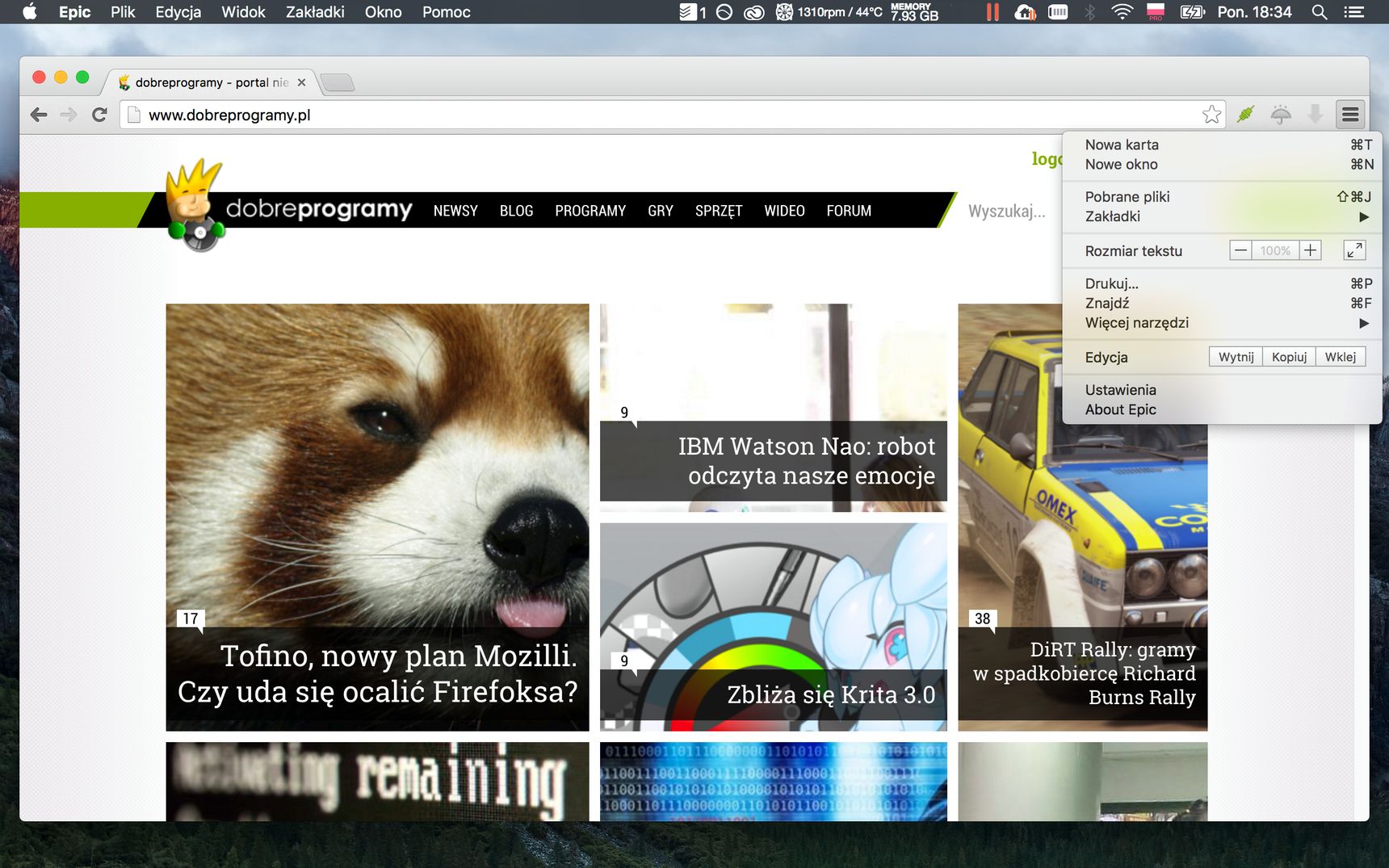Close the hamburger menu button
The width and height of the screenshot is (1389, 868).
[1350, 115]
